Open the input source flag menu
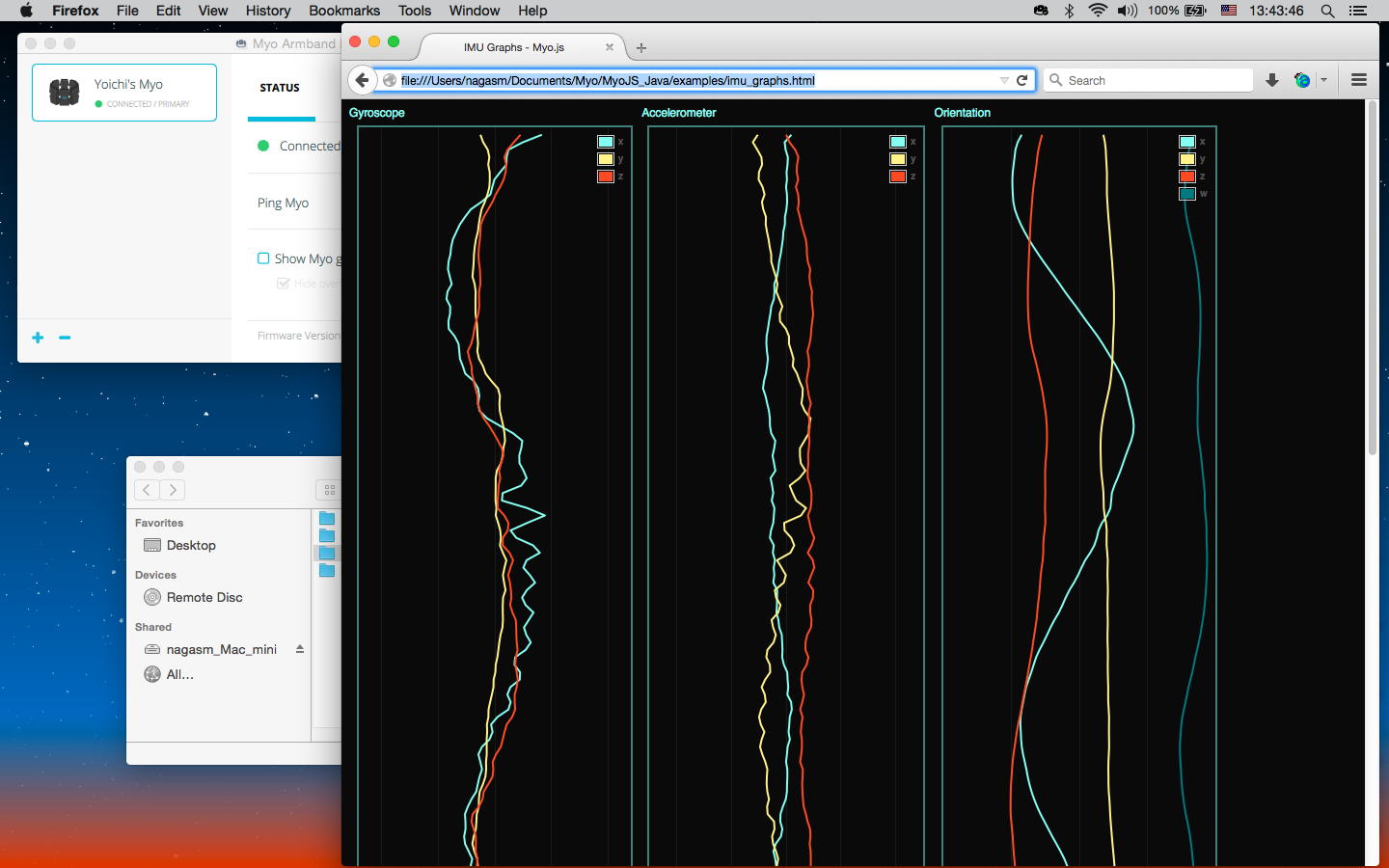The width and height of the screenshot is (1389, 868). (x=1229, y=11)
